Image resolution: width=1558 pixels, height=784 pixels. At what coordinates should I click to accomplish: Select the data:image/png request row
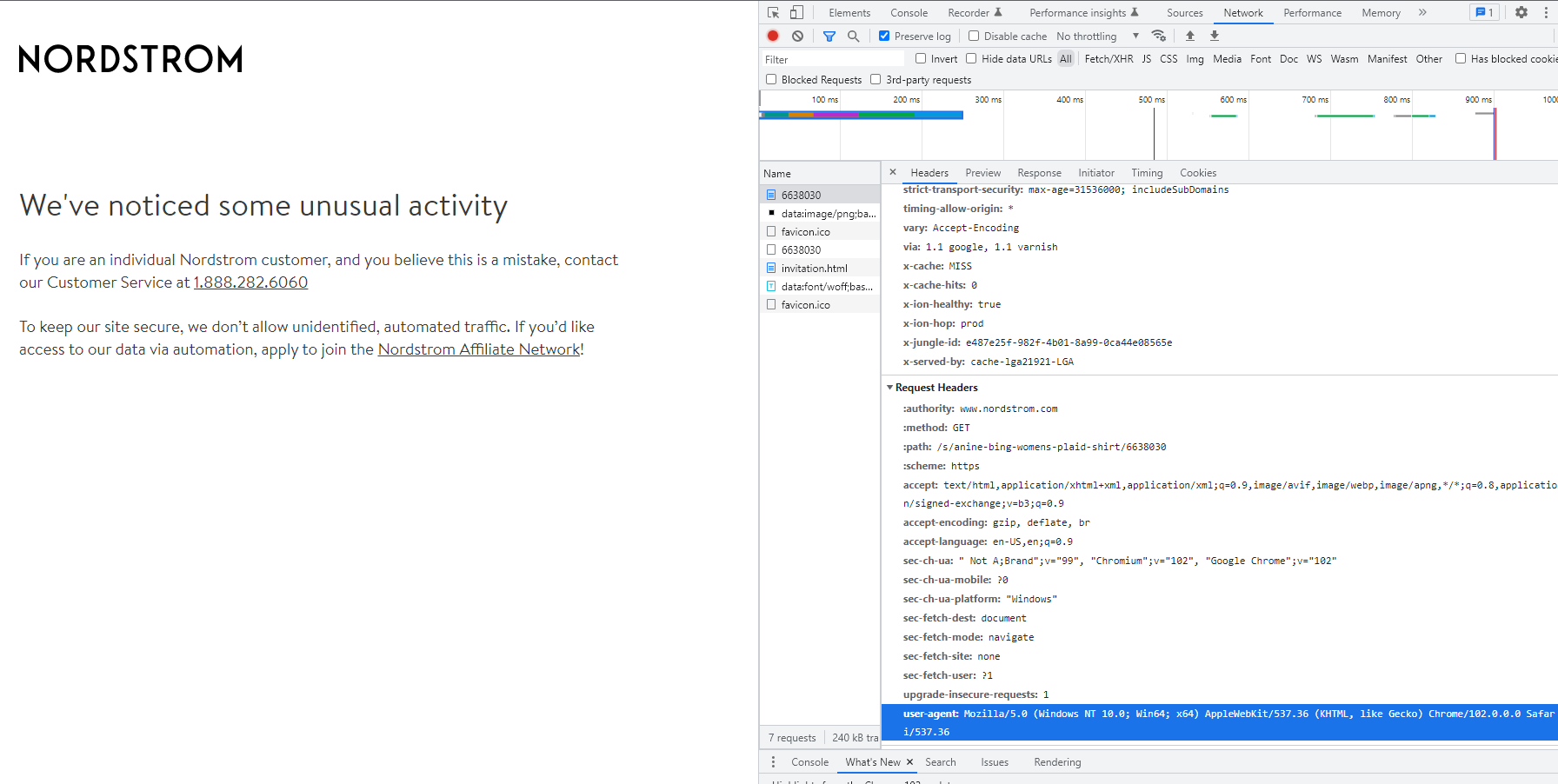[820, 213]
